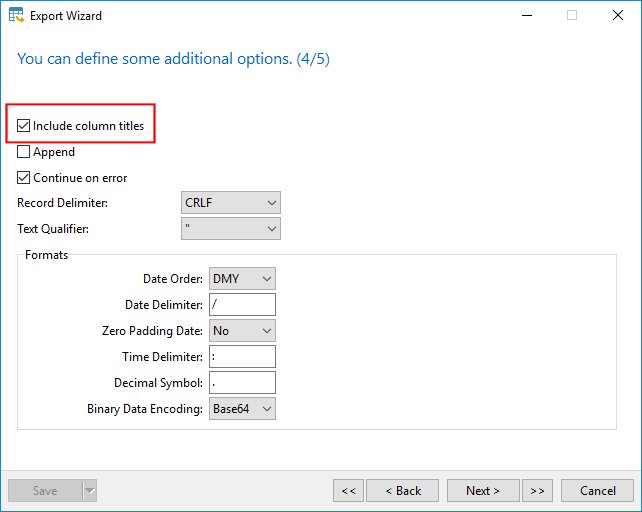Click the Record Delimiter label
This screenshot has height=512, width=642.
[x=62, y=203]
